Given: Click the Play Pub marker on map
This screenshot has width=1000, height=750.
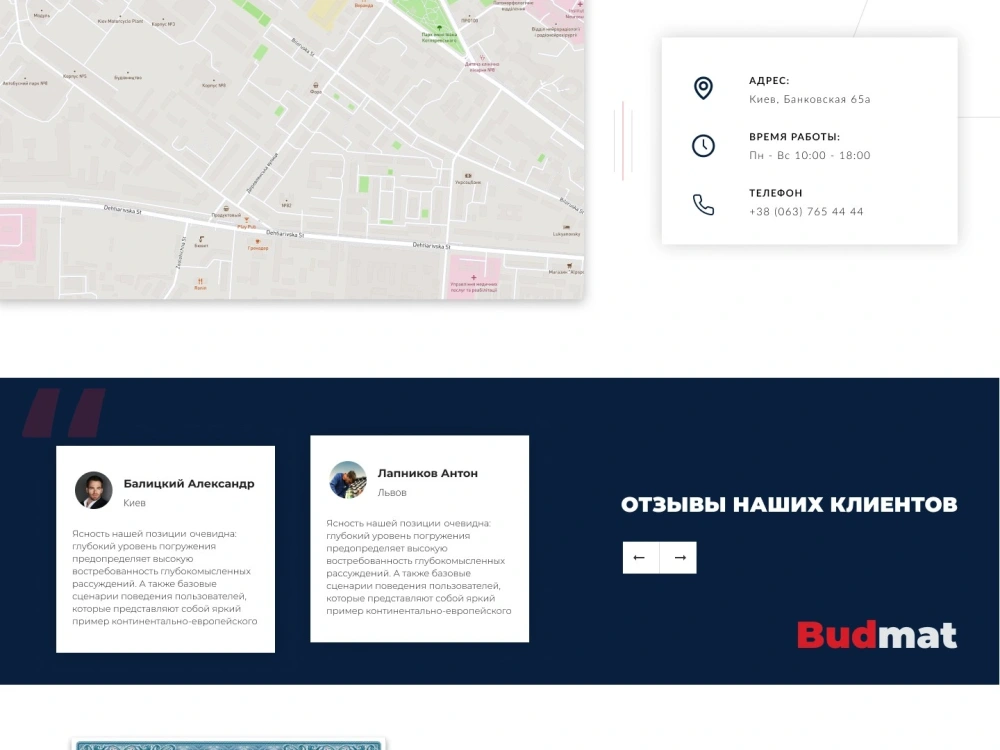Looking at the screenshot, I should (x=246, y=223).
